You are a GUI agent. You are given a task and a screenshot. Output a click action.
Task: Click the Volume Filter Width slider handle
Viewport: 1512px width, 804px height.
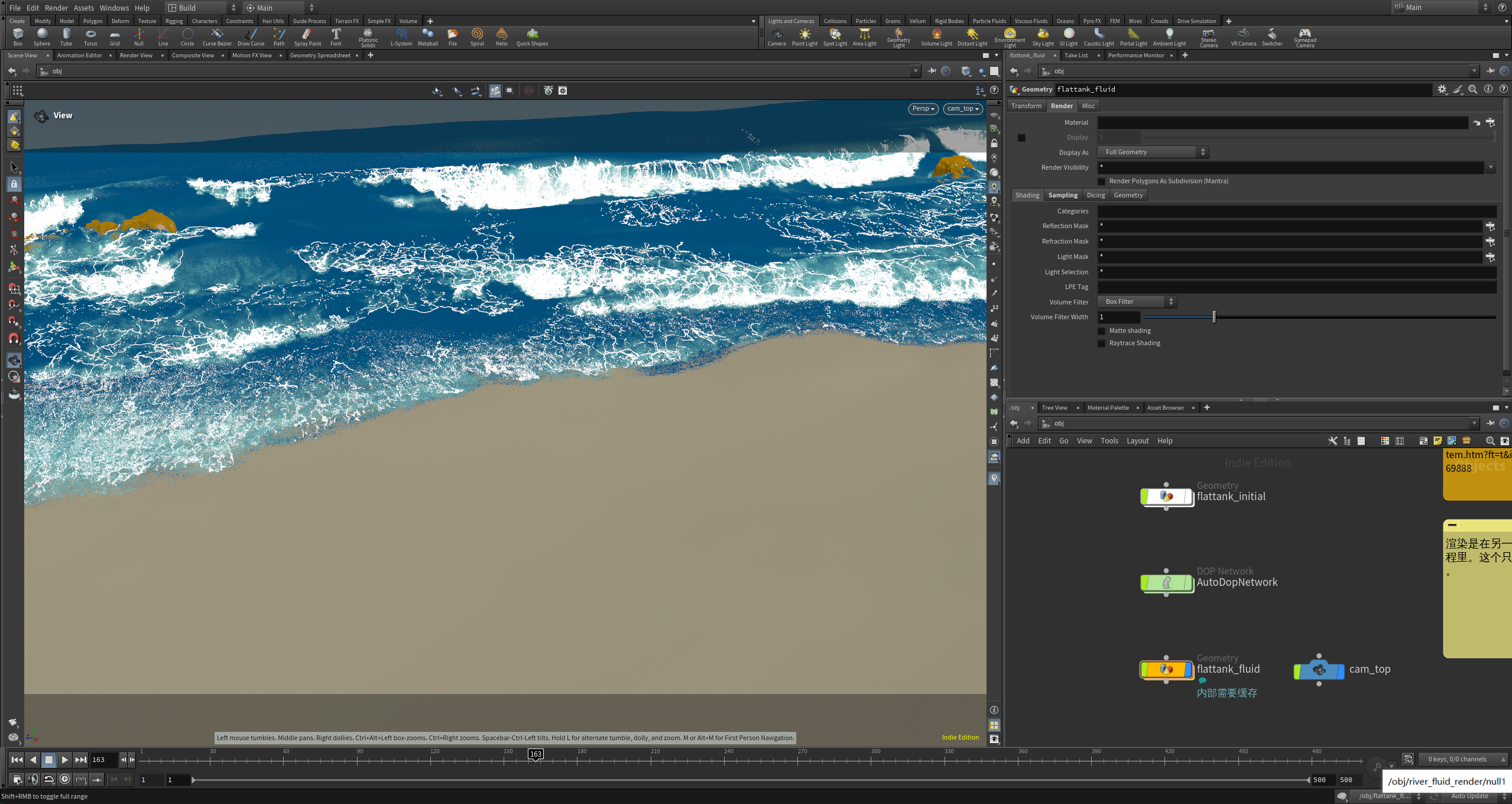[1213, 317]
